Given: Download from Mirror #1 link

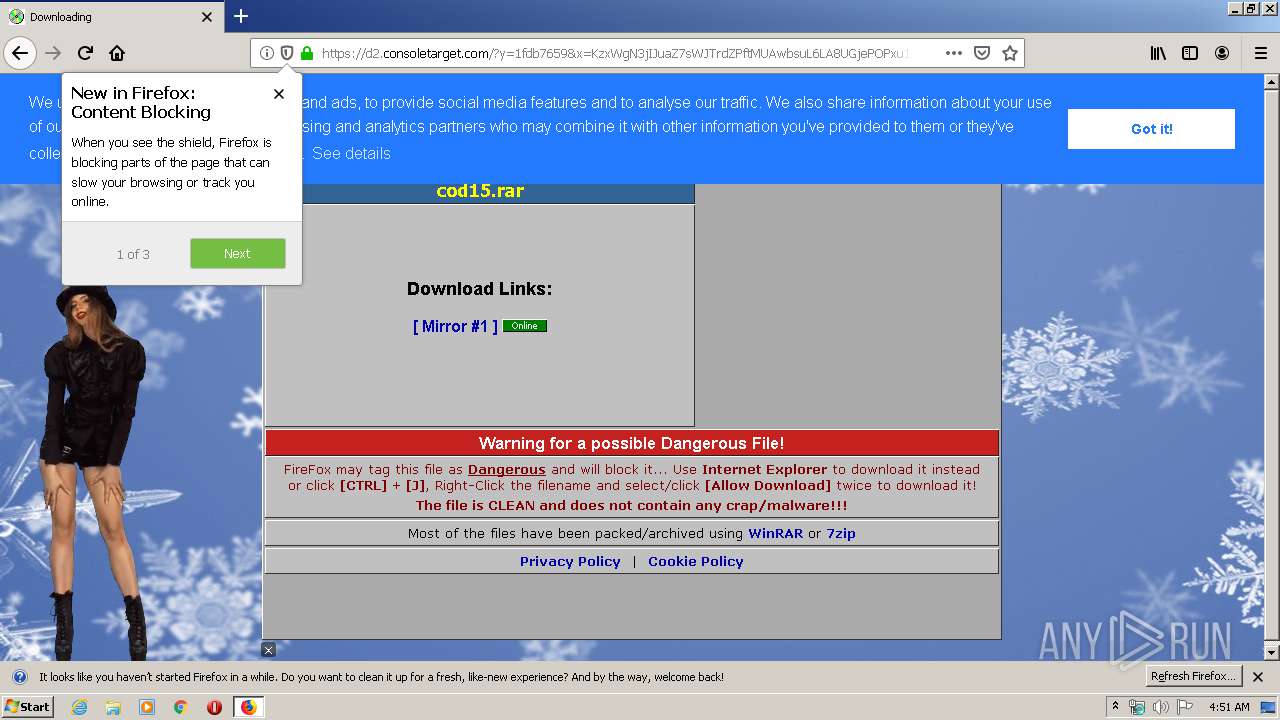Looking at the screenshot, I should 455,326.
